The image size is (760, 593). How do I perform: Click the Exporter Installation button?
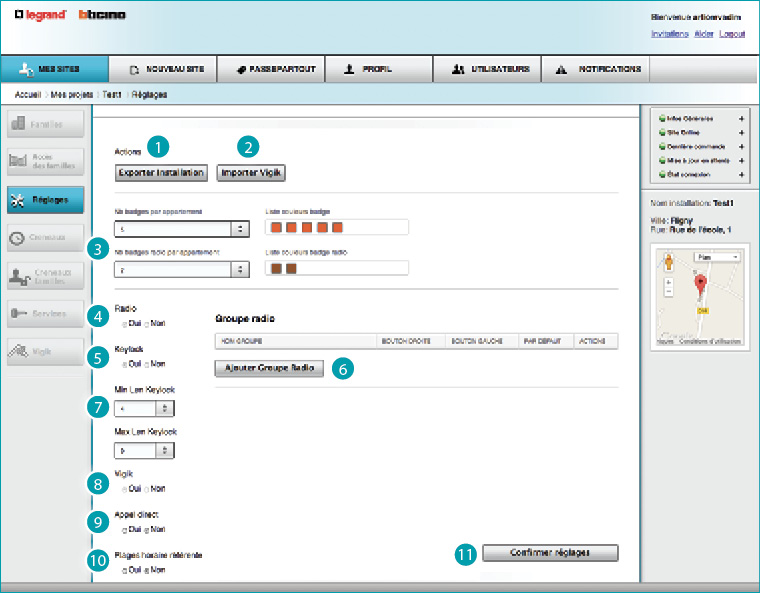pyautogui.click(x=161, y=173)
